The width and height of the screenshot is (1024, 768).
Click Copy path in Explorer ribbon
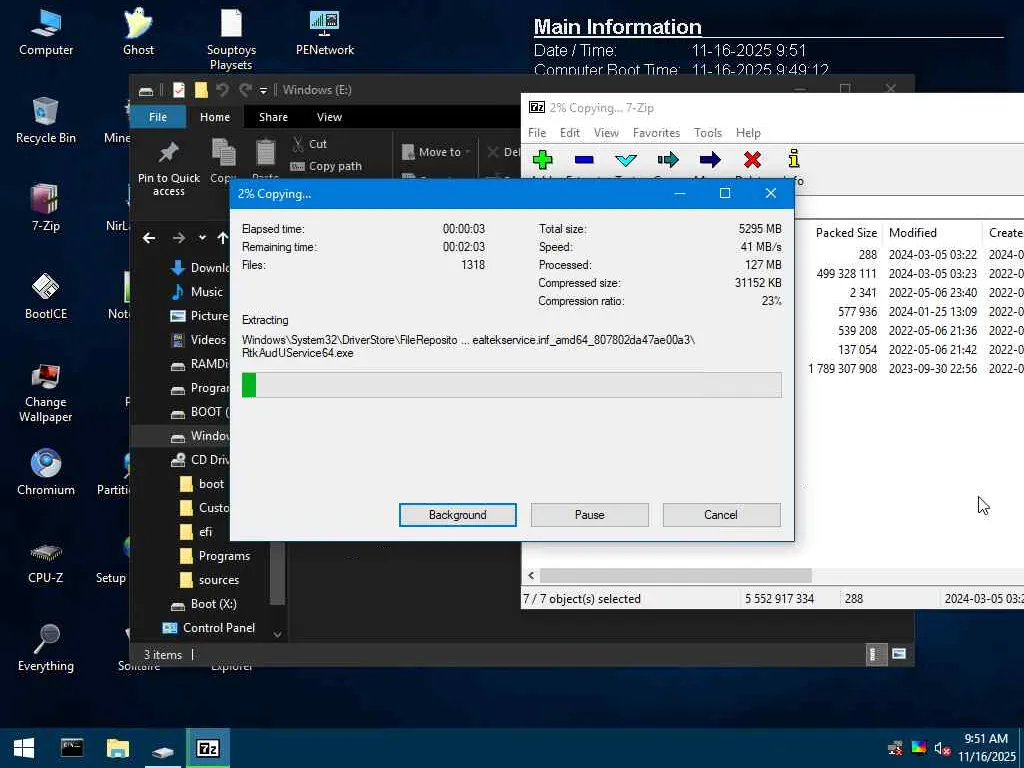click(326, 166)
